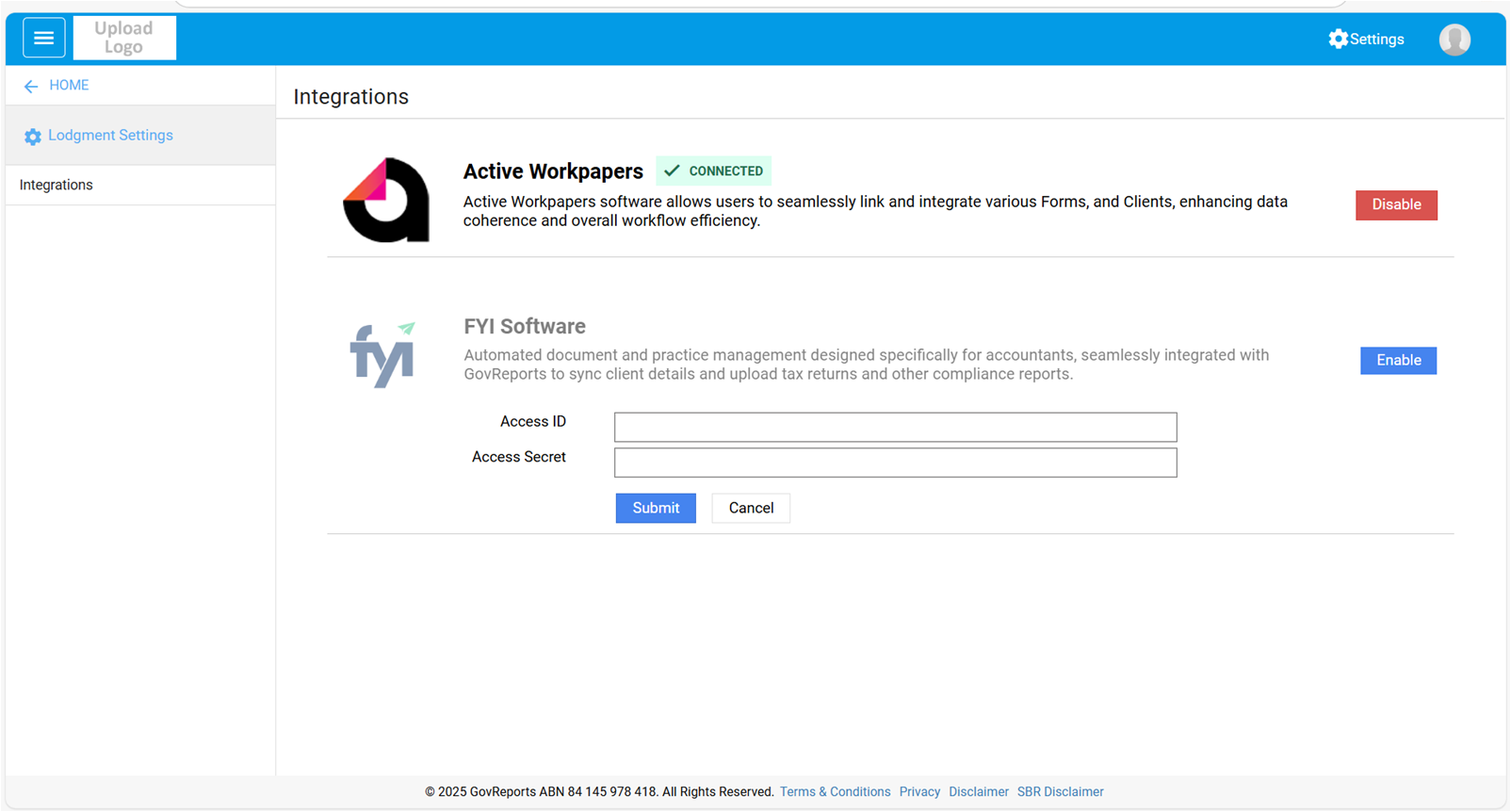
Task: Open the hamburger menu icon
Action: tap(43, 39)
